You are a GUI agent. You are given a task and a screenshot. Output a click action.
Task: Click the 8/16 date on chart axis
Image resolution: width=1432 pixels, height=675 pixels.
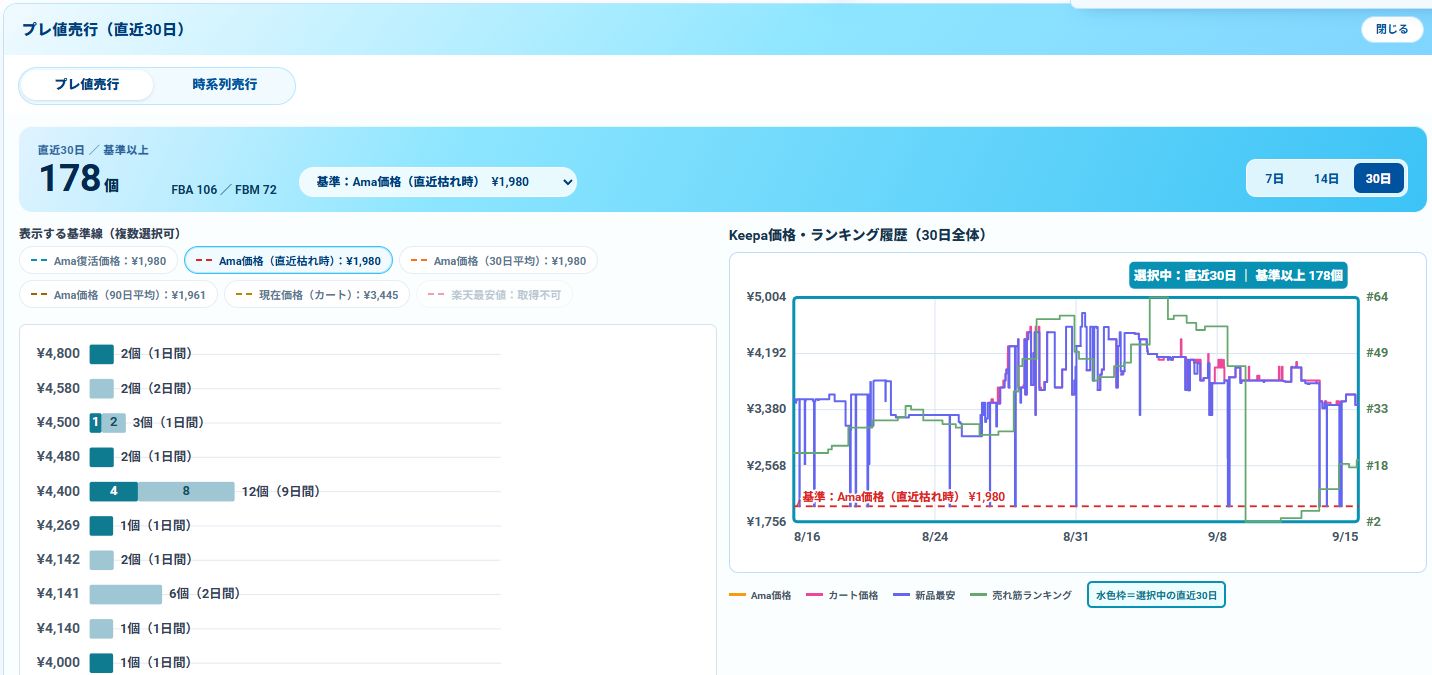click(x=806, y=537)
